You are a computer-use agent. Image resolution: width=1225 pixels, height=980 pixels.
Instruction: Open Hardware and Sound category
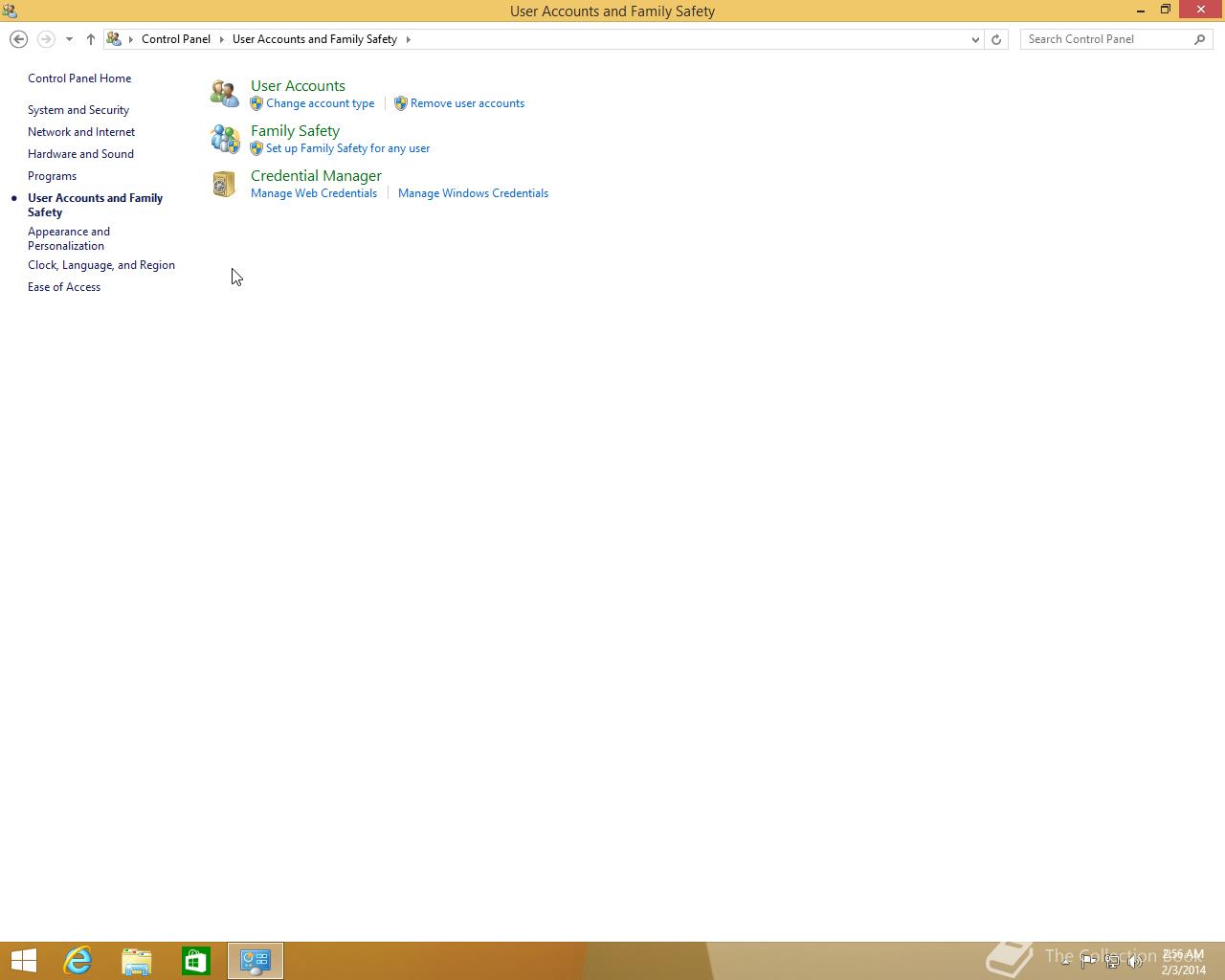coord(80,154)
